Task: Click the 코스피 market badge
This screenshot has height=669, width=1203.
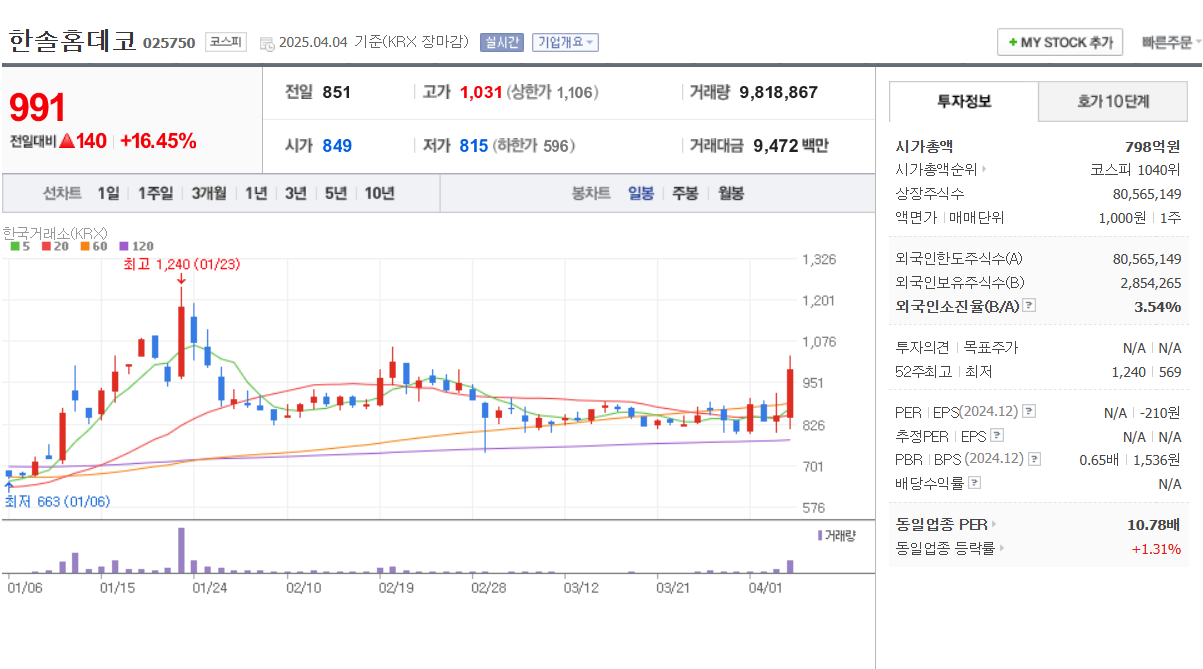Action: 224,42
